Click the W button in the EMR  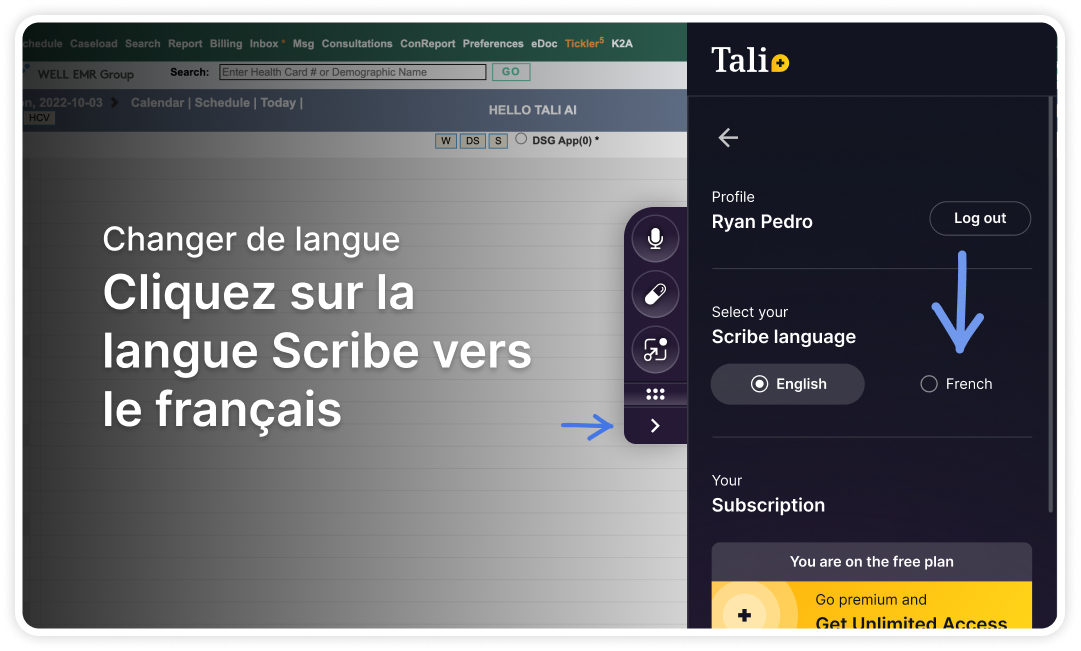click(446, 141)
